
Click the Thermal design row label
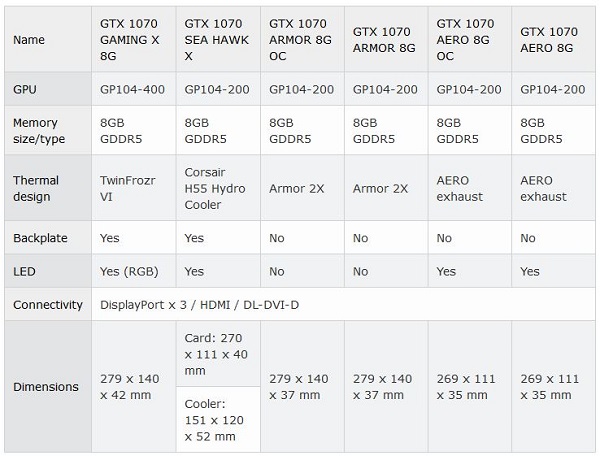pos(36,188)
